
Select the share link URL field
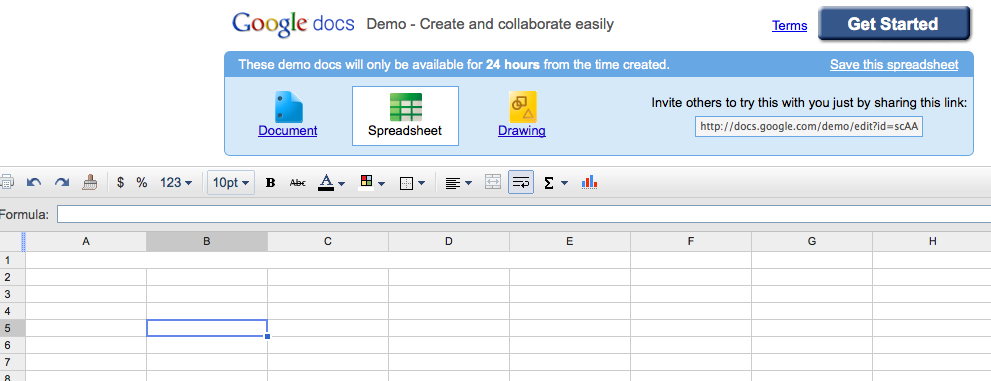(809, 126)
